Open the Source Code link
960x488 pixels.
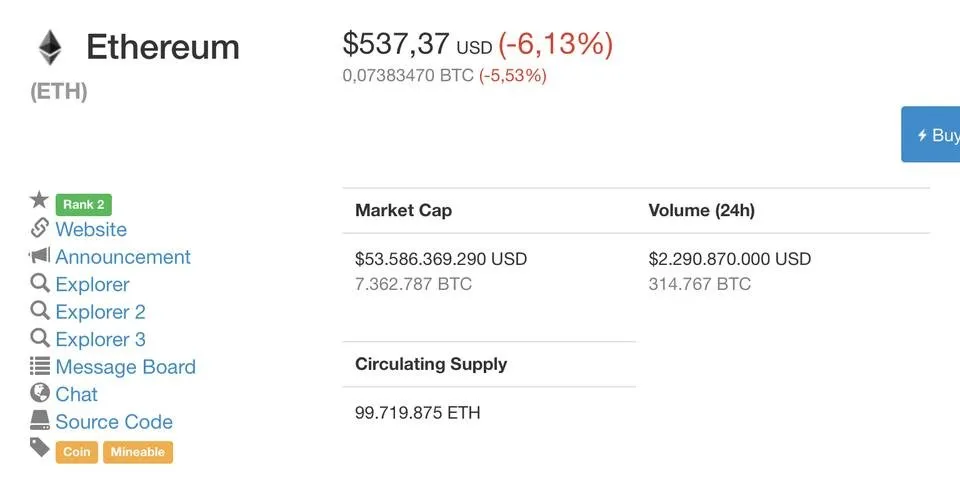[114, 422]
